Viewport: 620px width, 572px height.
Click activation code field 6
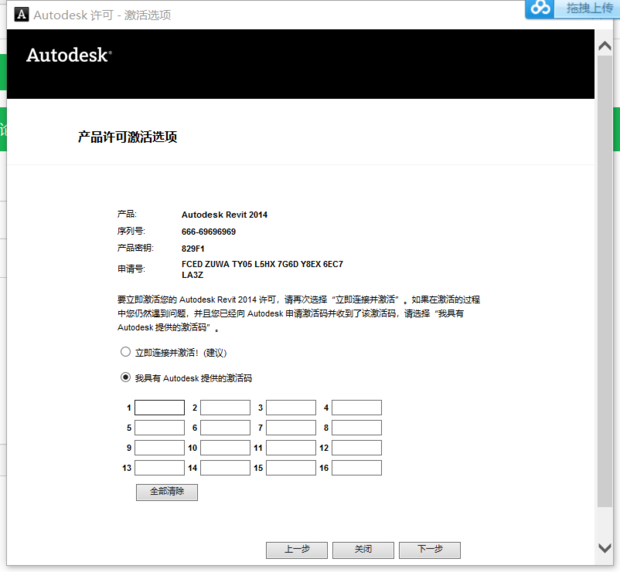[x=225, y=428]
